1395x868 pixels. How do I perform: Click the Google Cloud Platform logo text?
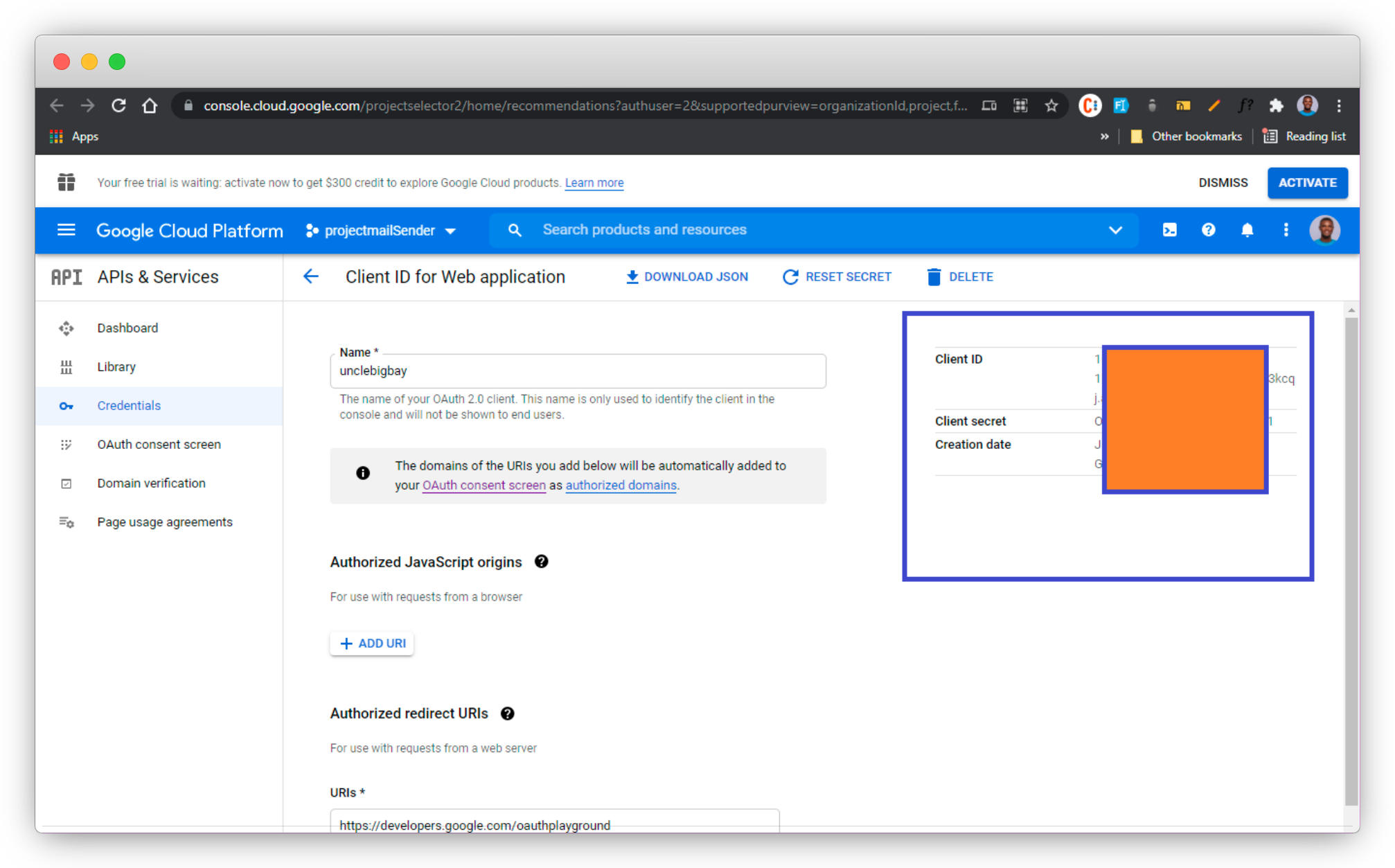click(190, 231)
